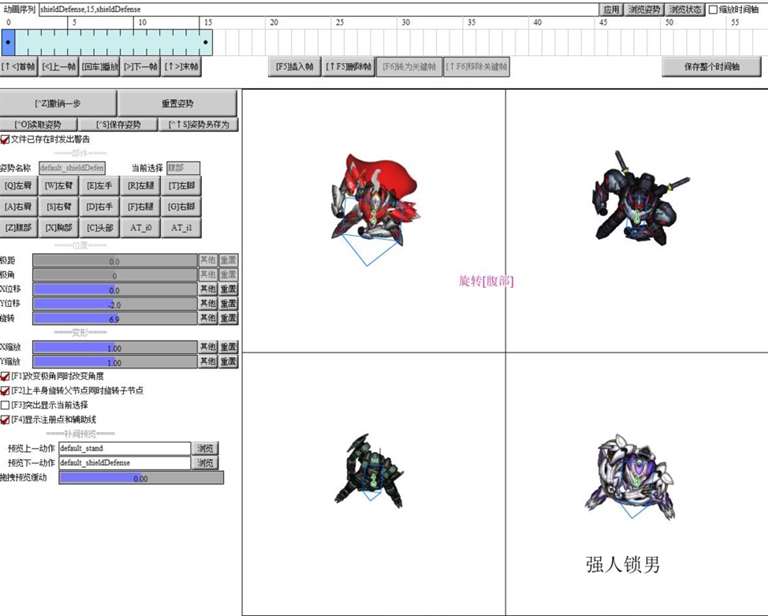This screenshot has height=616, width=768.
Task: Click the white-purple robot sprite
Action: coord(623,476)
